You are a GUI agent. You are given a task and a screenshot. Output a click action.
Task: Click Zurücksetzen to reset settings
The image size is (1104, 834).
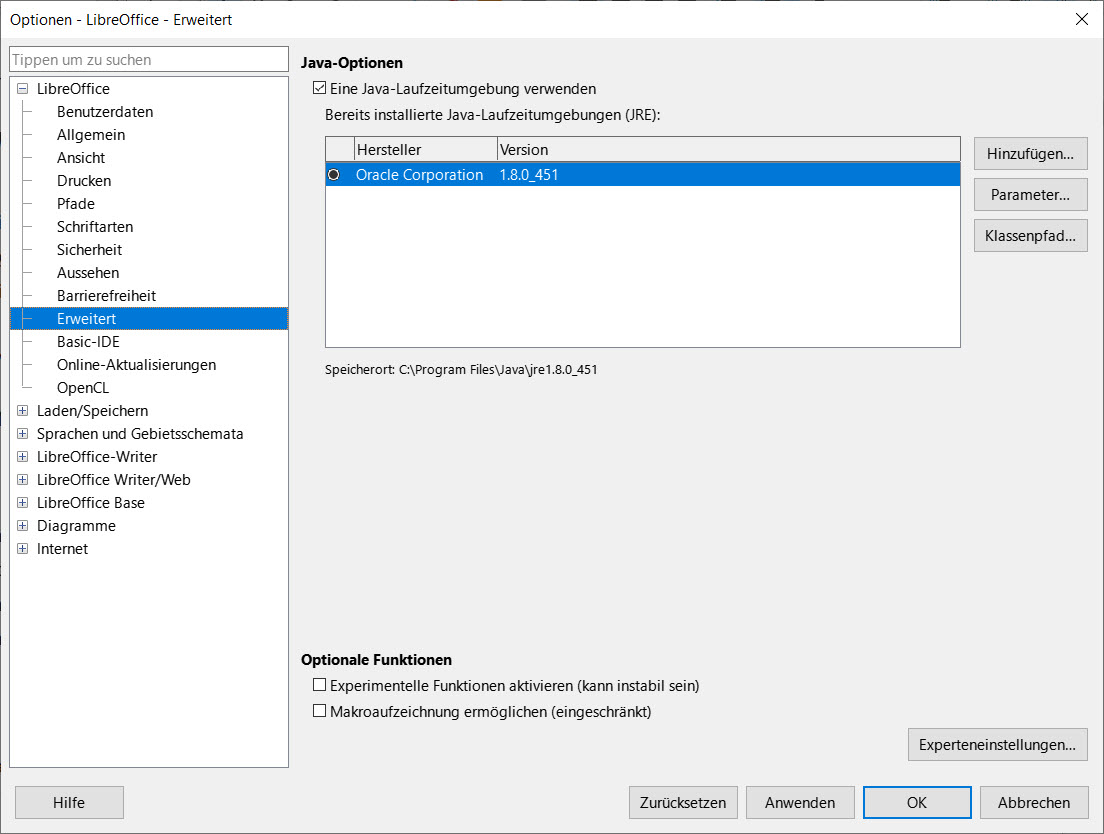coord(683,802)
